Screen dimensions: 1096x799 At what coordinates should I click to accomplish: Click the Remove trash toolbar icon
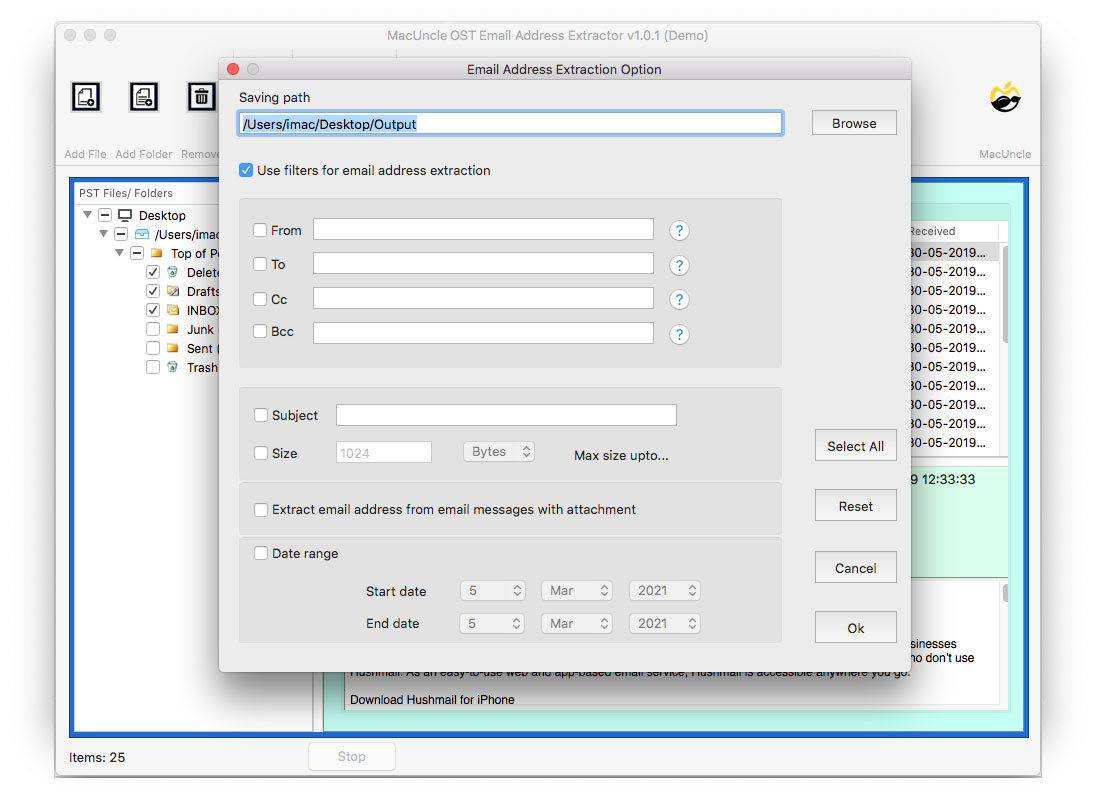201,96
